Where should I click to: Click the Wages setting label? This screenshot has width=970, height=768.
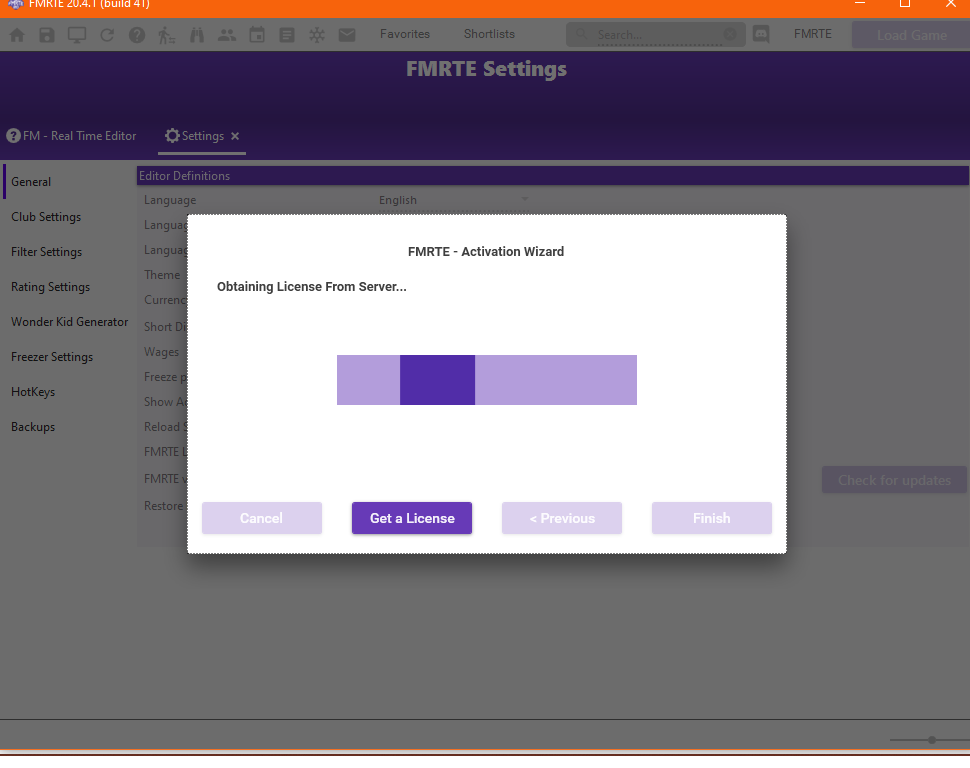pos(161,352)
